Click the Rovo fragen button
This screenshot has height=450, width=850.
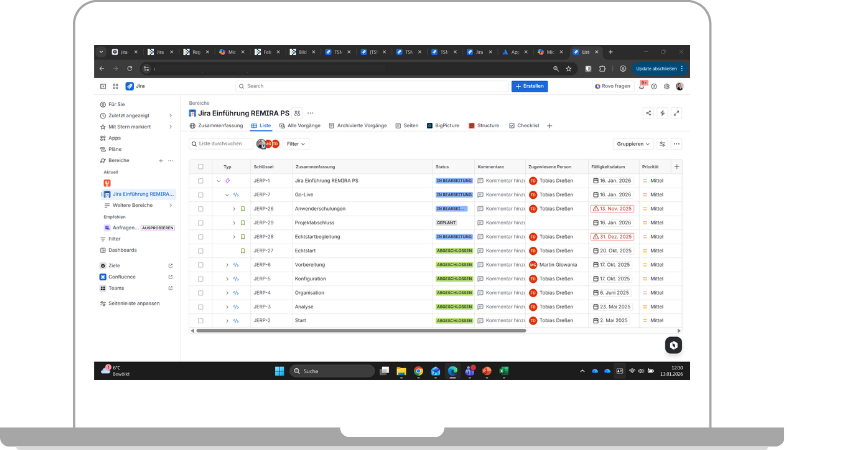pyautogui.click(x=611, y=86)
